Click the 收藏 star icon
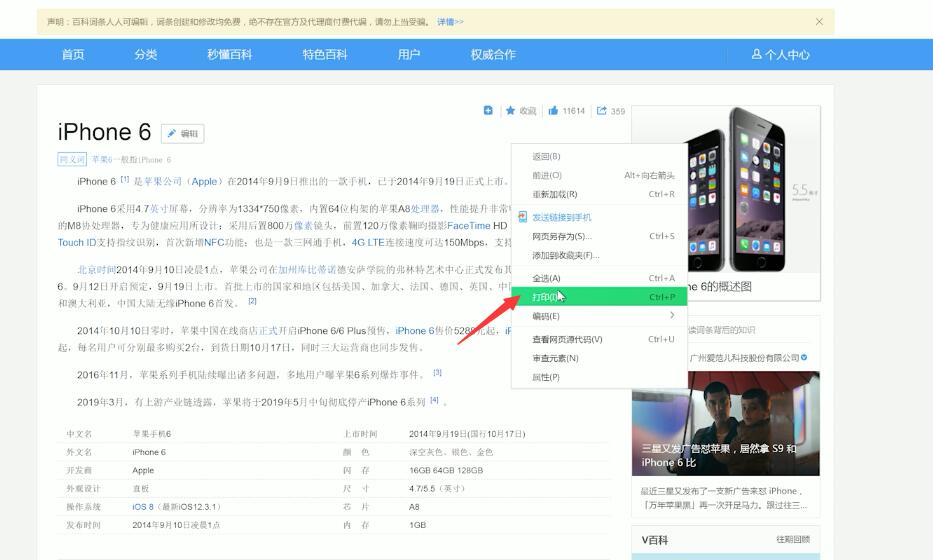Screen dimensions: 933x560 click(511, 110)
